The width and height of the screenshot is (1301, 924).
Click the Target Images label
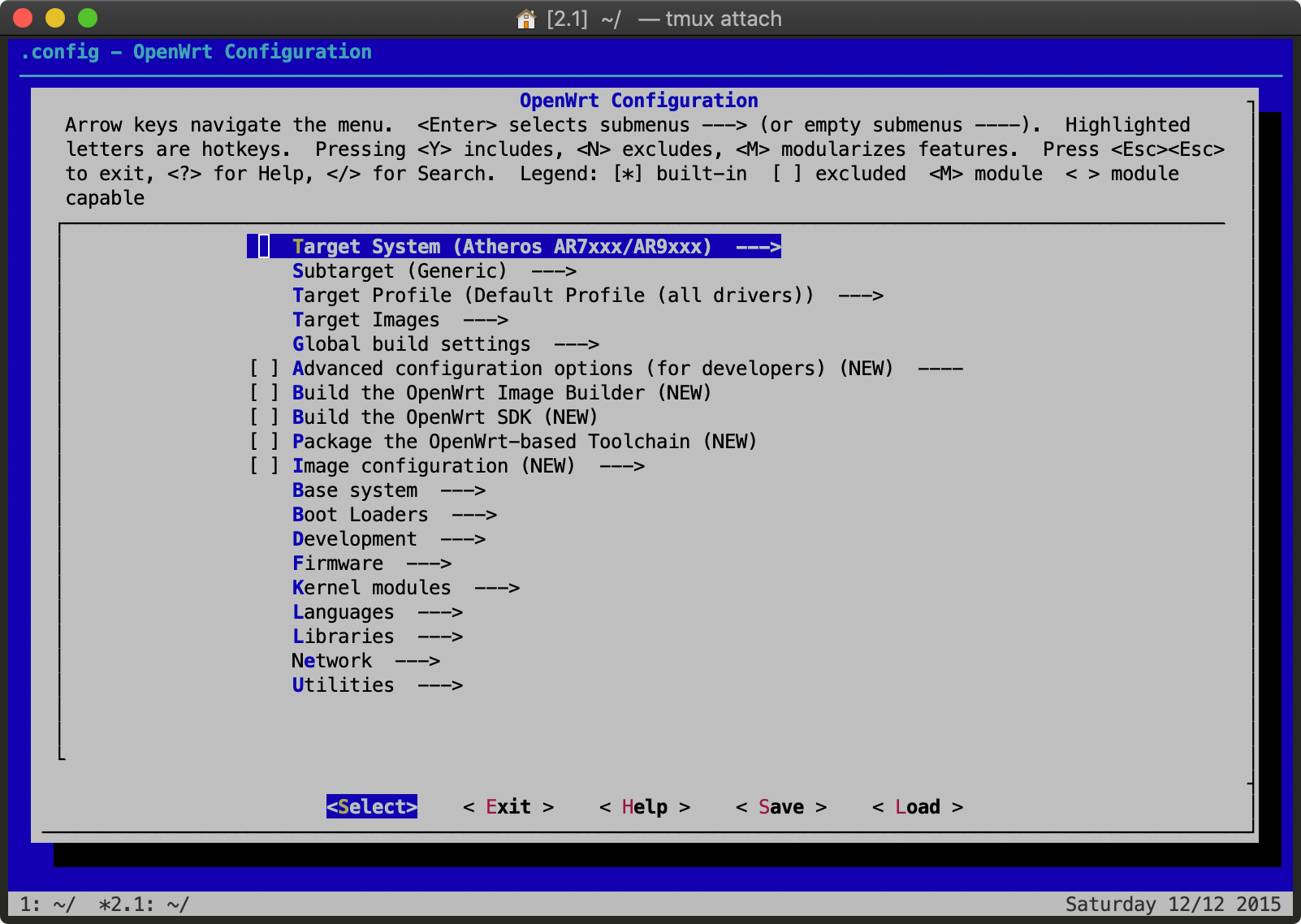click(x=365, y=320)
